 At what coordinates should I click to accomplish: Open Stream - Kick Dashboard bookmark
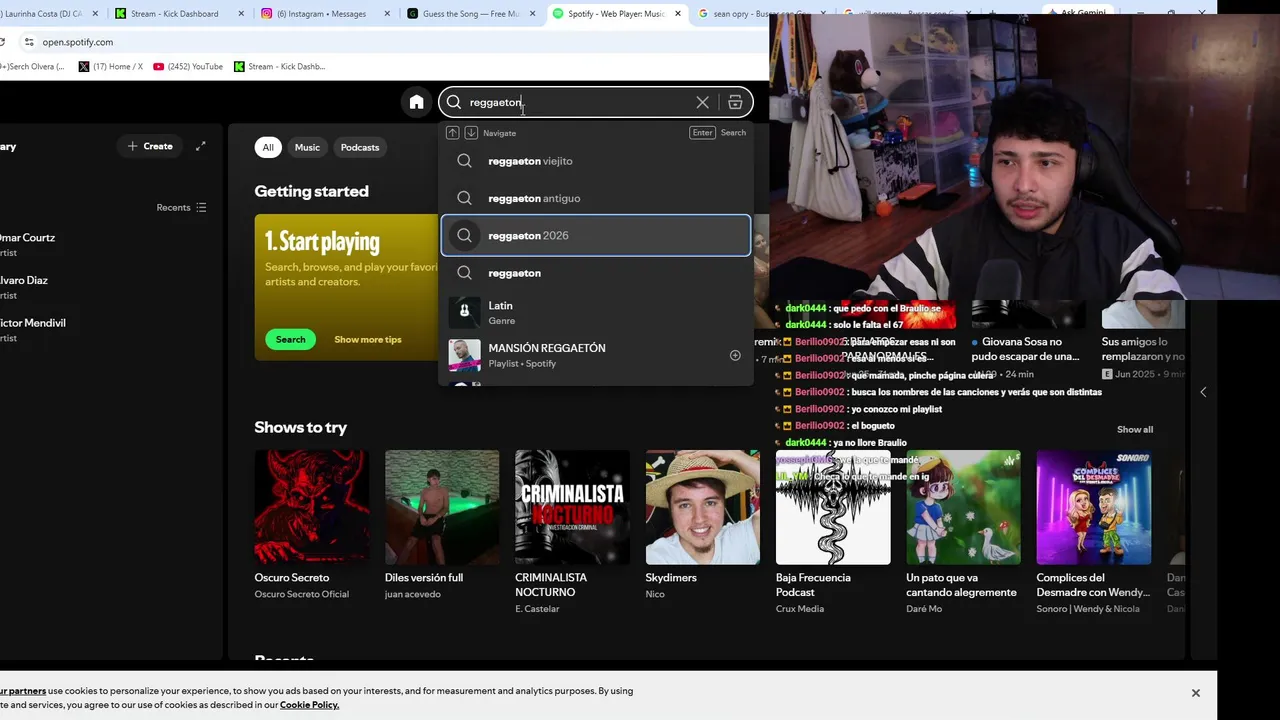point(279,66)
